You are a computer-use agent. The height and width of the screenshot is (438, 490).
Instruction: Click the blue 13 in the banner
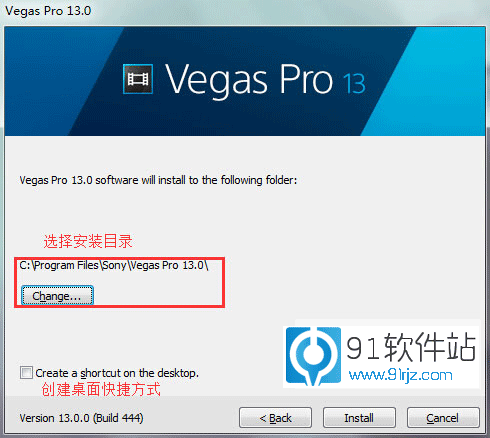tap(354, 83)
